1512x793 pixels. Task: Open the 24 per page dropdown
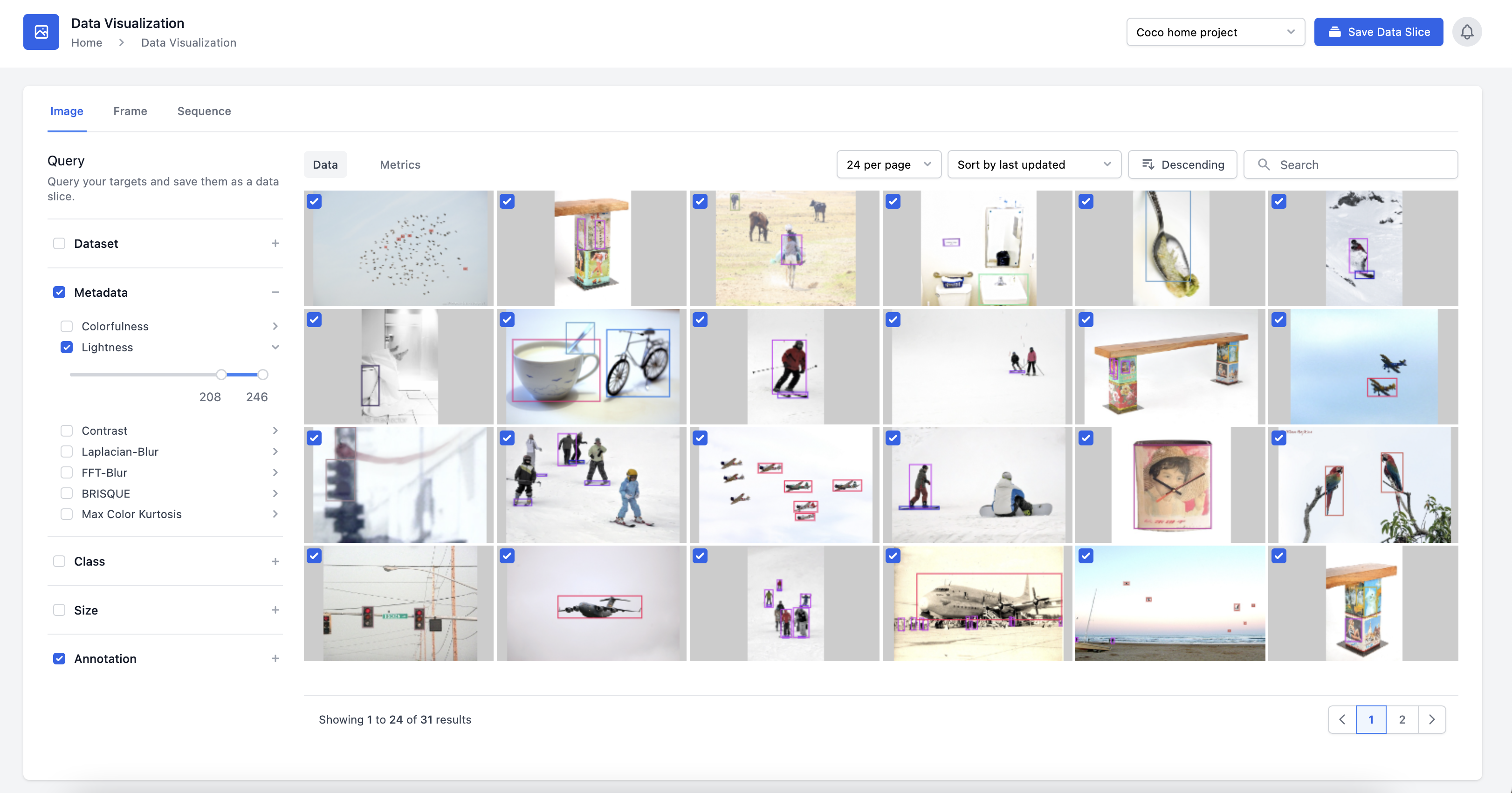click(888, 165)
